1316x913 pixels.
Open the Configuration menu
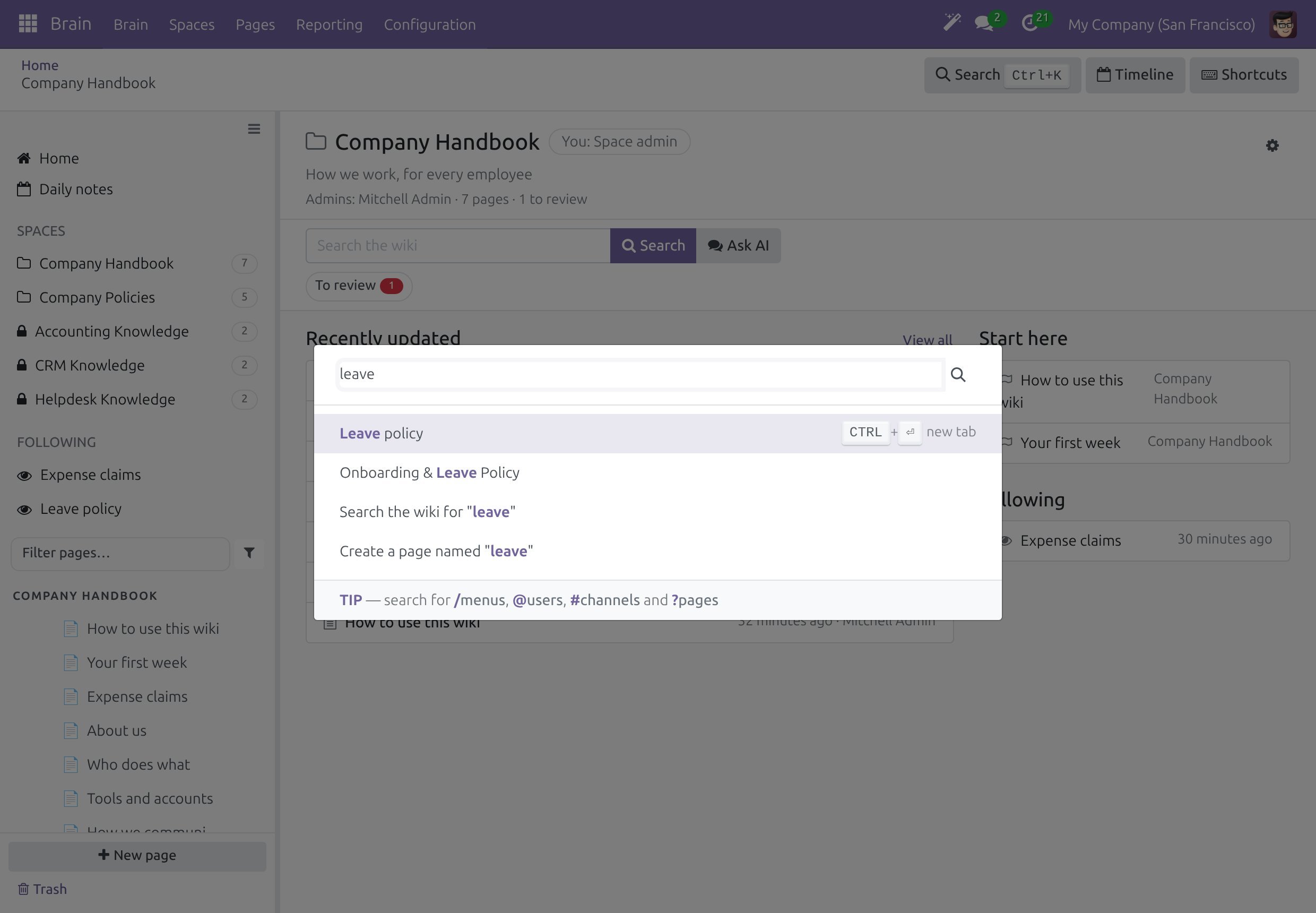tap(429, 24)
